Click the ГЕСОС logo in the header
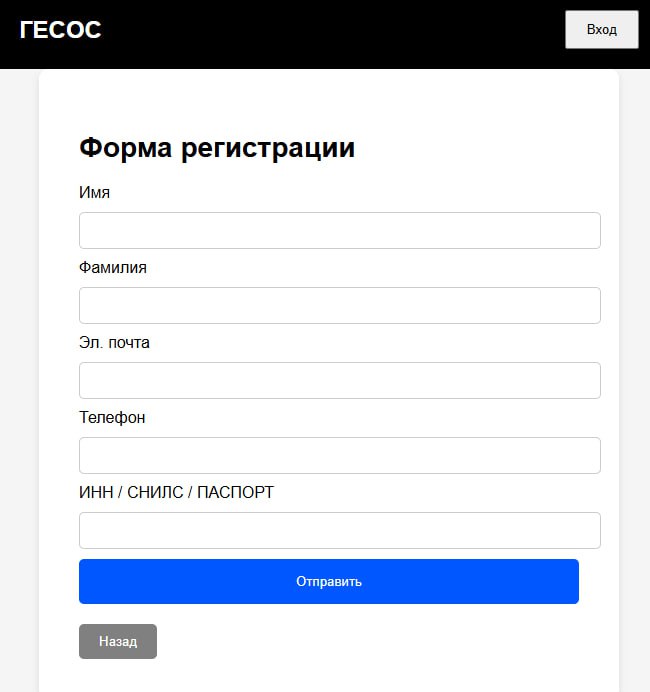Screen dimensions: 650x692 click(x=60, y=30)
